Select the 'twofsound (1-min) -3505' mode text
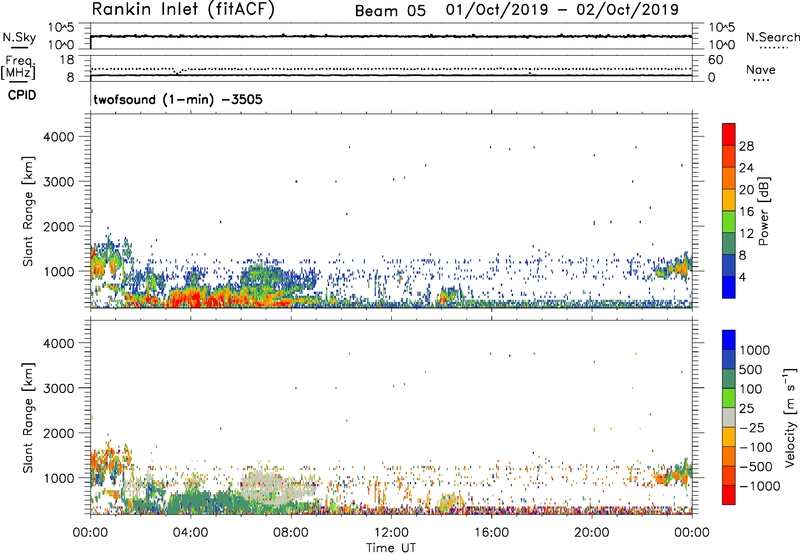This screenshot has width=800, height=554. pos(178,99)
